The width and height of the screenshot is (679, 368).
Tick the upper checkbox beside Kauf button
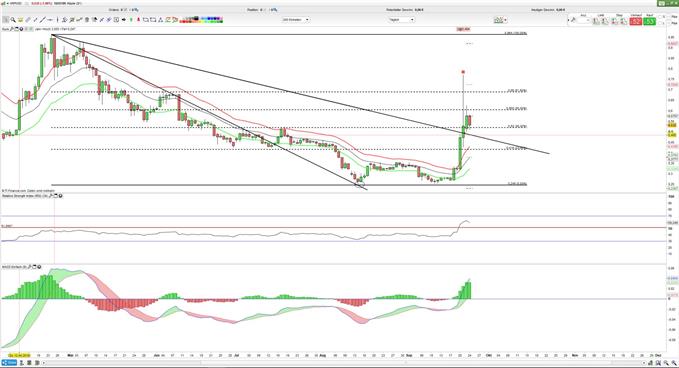point(660,17)
